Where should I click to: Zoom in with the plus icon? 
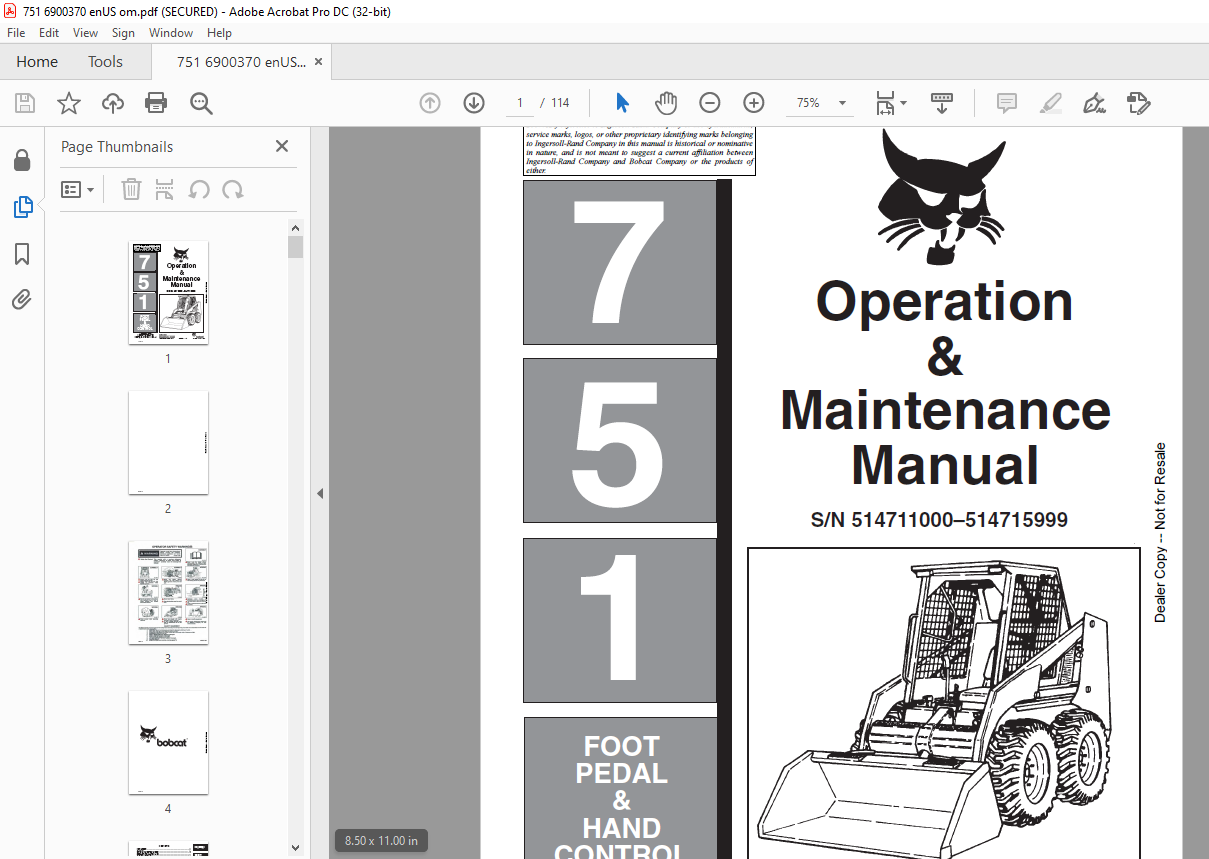coord(754,103)
